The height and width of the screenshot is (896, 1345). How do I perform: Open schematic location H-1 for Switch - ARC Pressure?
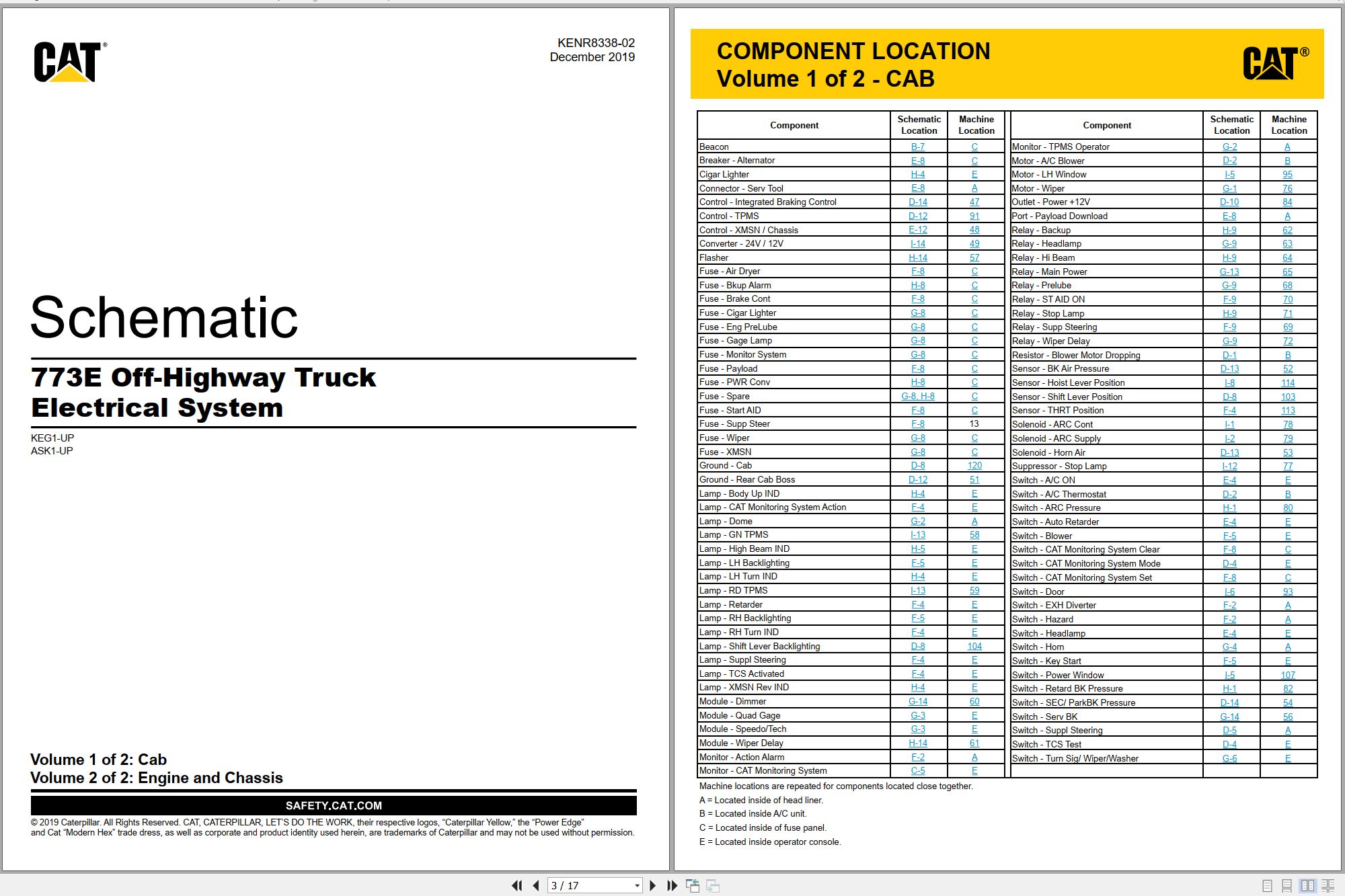click(x=1229, y=507)
